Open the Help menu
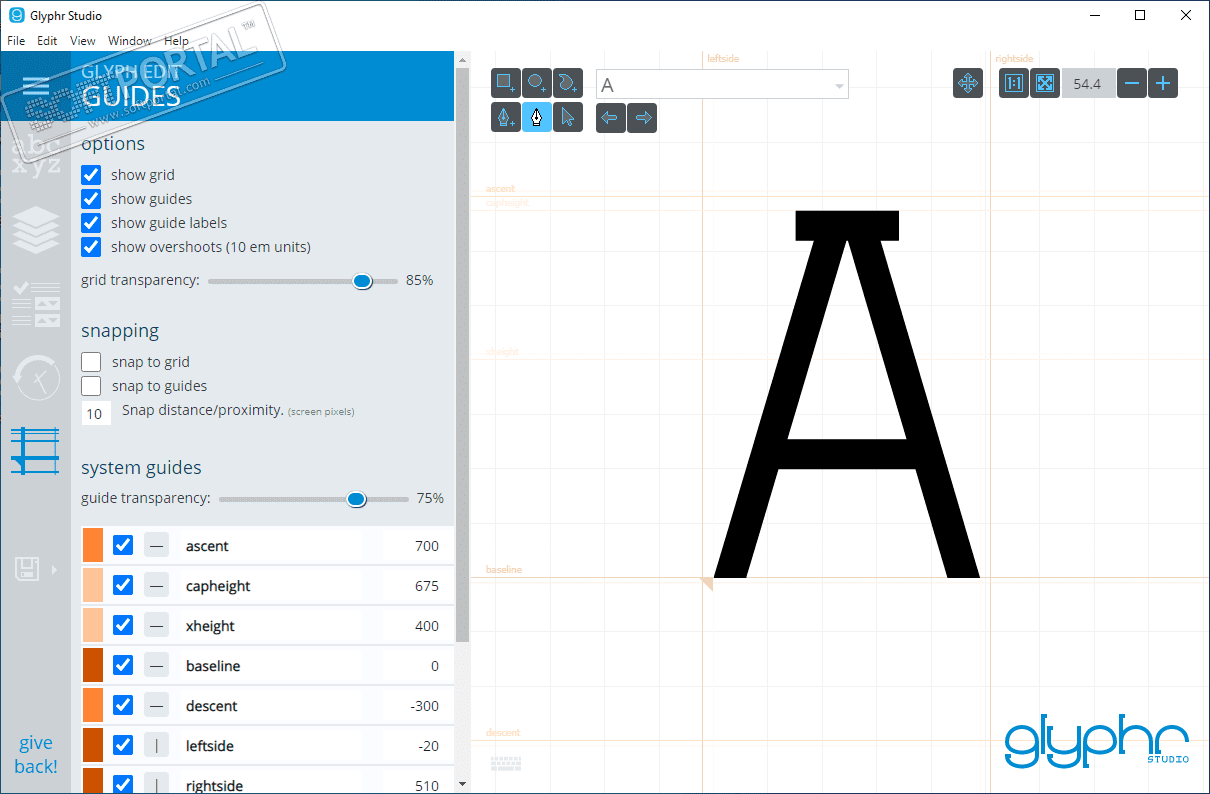Viewport: 1210px width, 794px height. 177,41
